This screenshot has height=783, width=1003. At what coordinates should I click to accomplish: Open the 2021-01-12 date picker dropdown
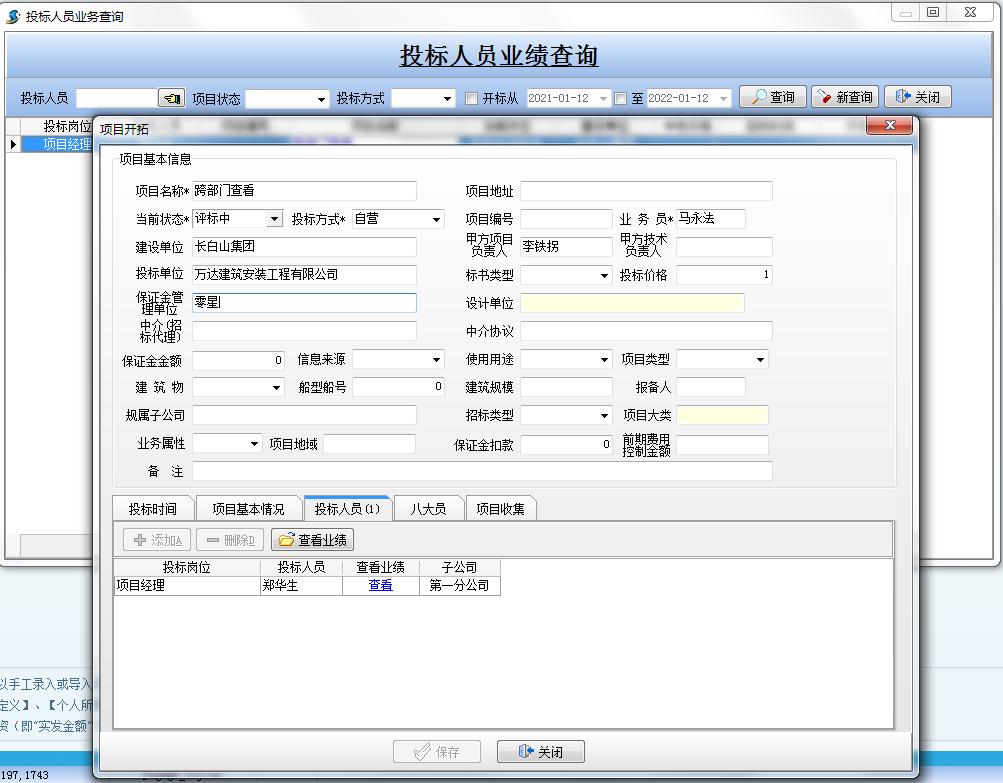(x=602, y=98)
